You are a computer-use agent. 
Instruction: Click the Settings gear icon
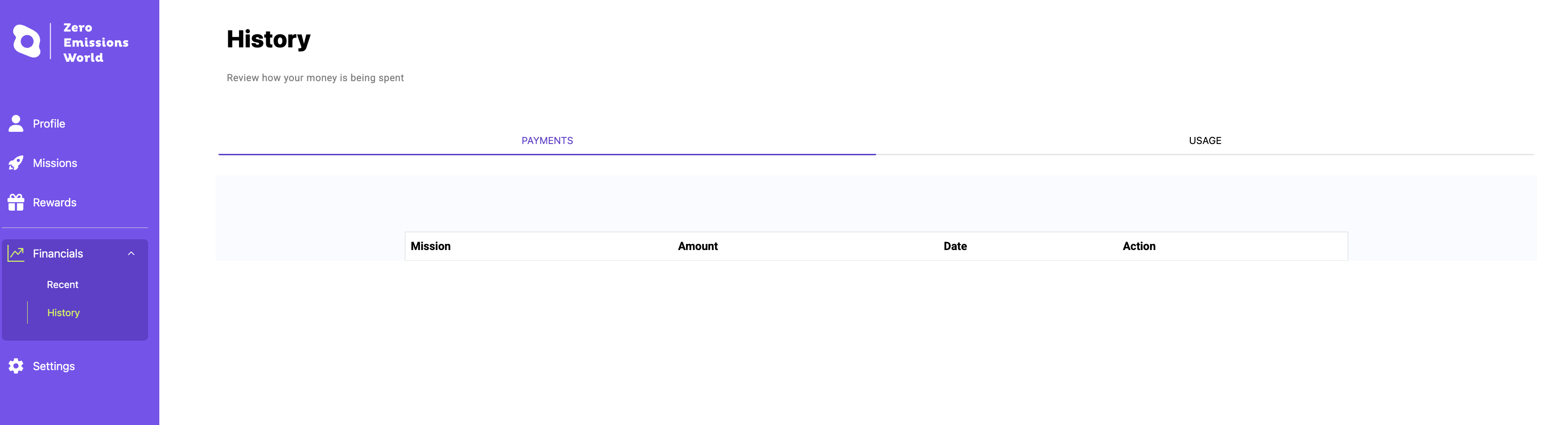[x=16, y=366]
